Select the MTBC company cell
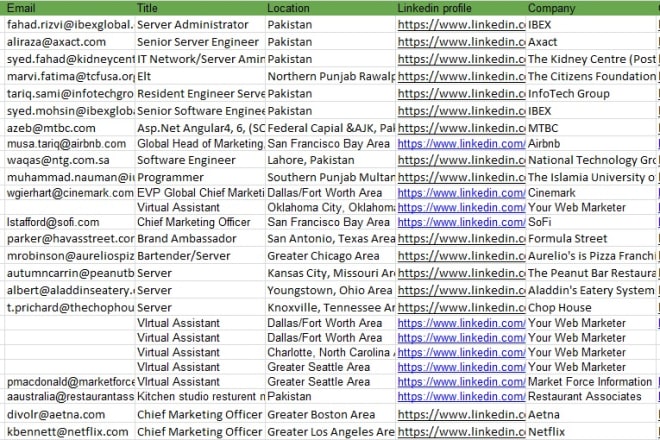Screen dimensions: 660x440 coord(591,128)
